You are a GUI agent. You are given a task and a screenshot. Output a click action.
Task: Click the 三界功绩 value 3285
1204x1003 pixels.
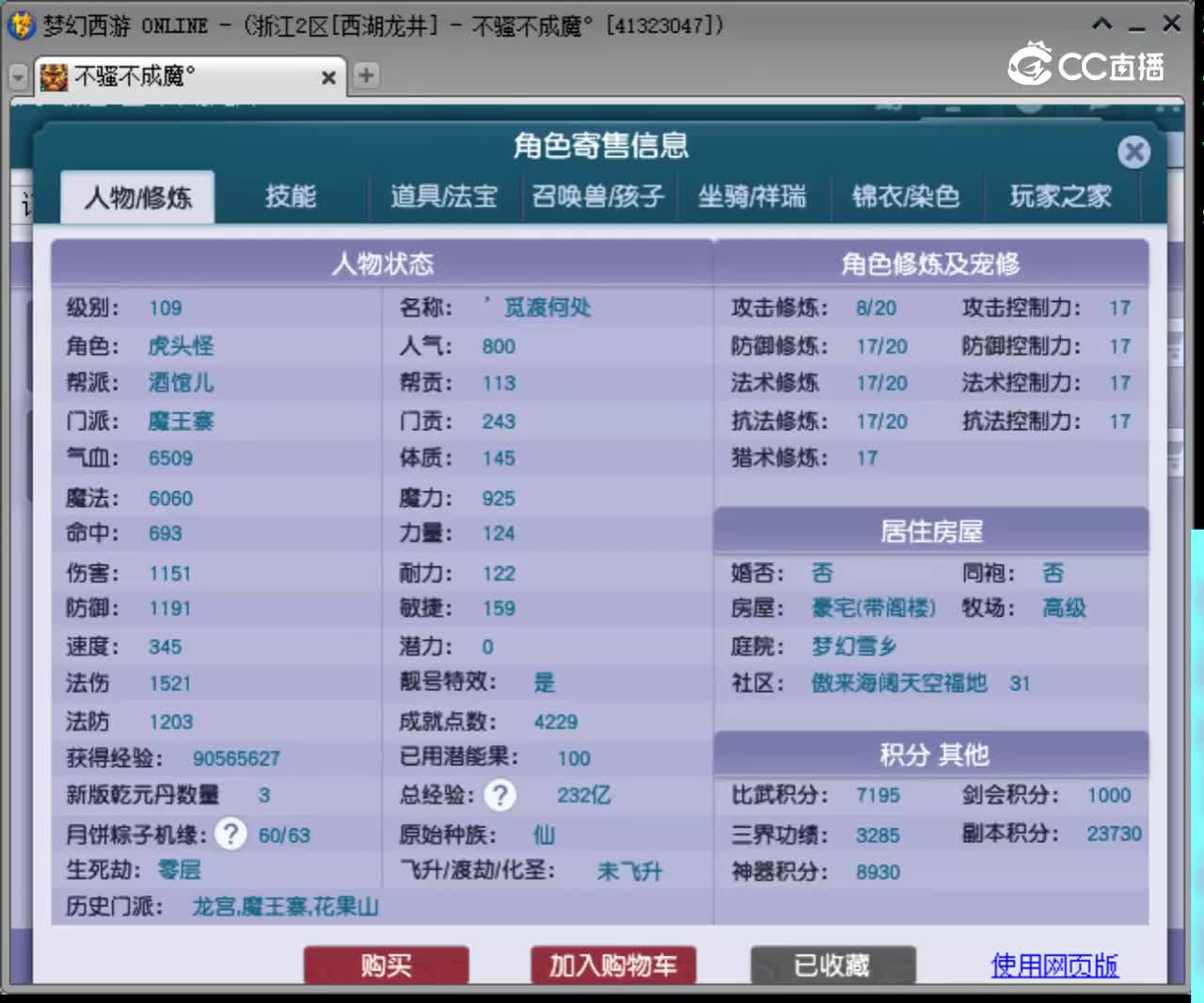point(878,836)
